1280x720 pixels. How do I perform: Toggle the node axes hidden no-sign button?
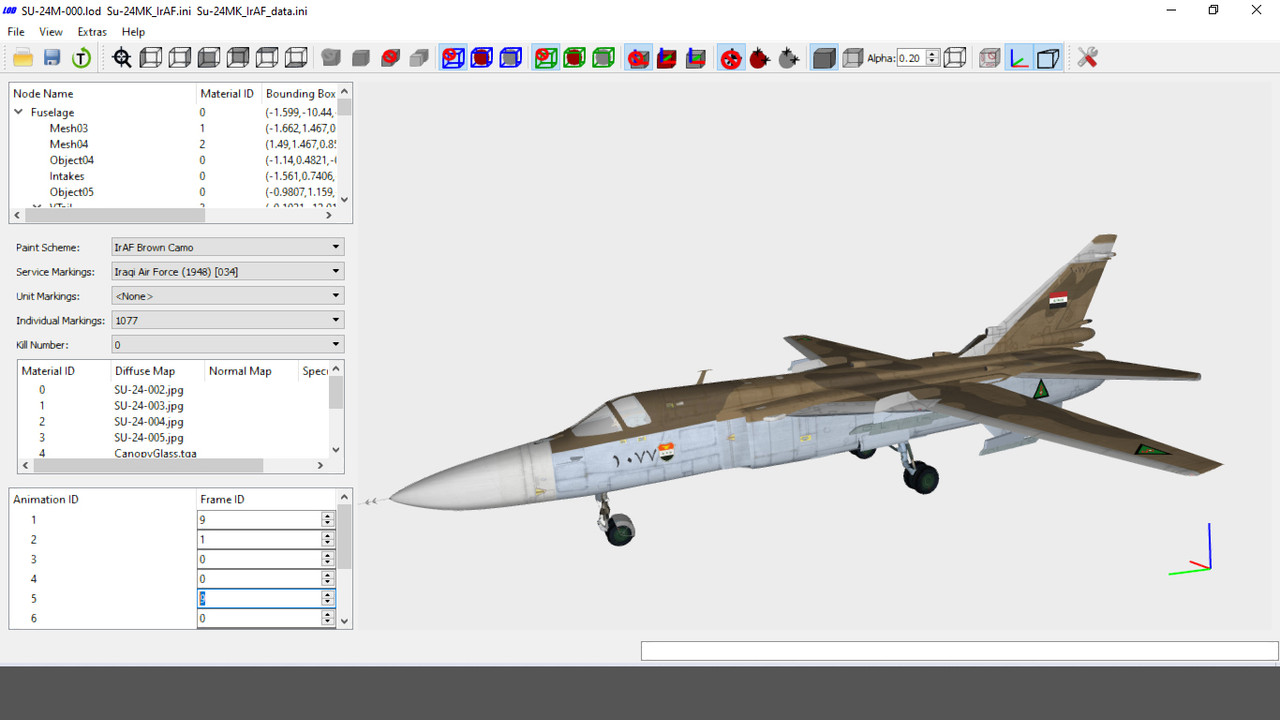coord(638,58)
